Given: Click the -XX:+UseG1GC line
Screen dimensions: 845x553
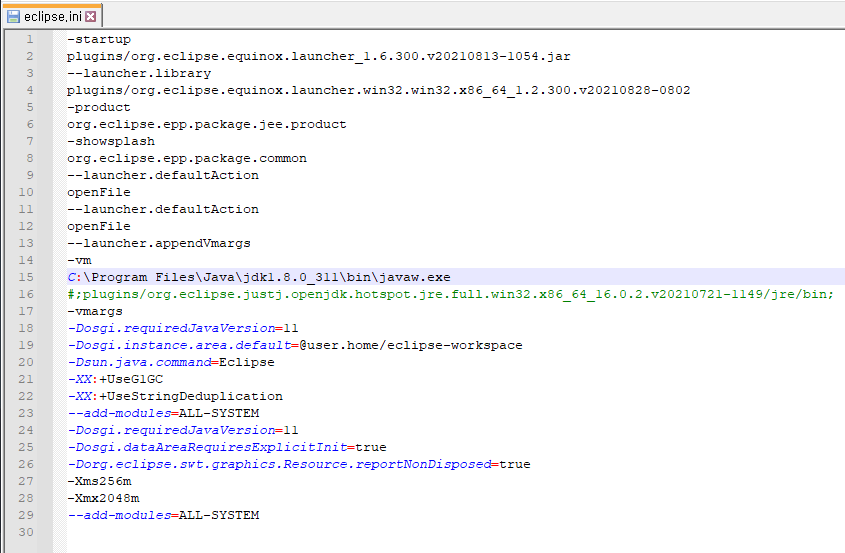Looking at the screenshot, I should coord(115,379).
